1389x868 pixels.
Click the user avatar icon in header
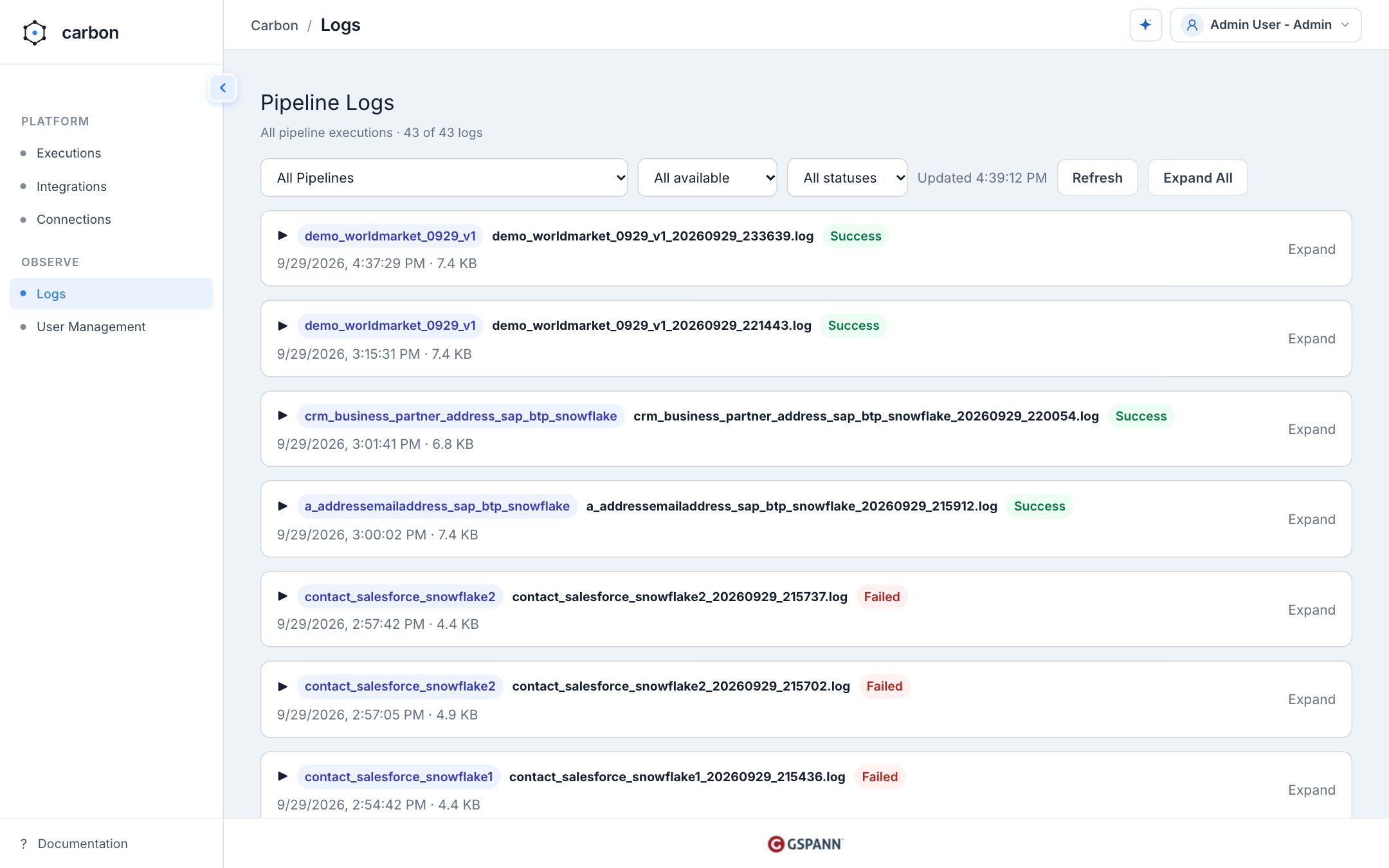[x=1192, y=25]
